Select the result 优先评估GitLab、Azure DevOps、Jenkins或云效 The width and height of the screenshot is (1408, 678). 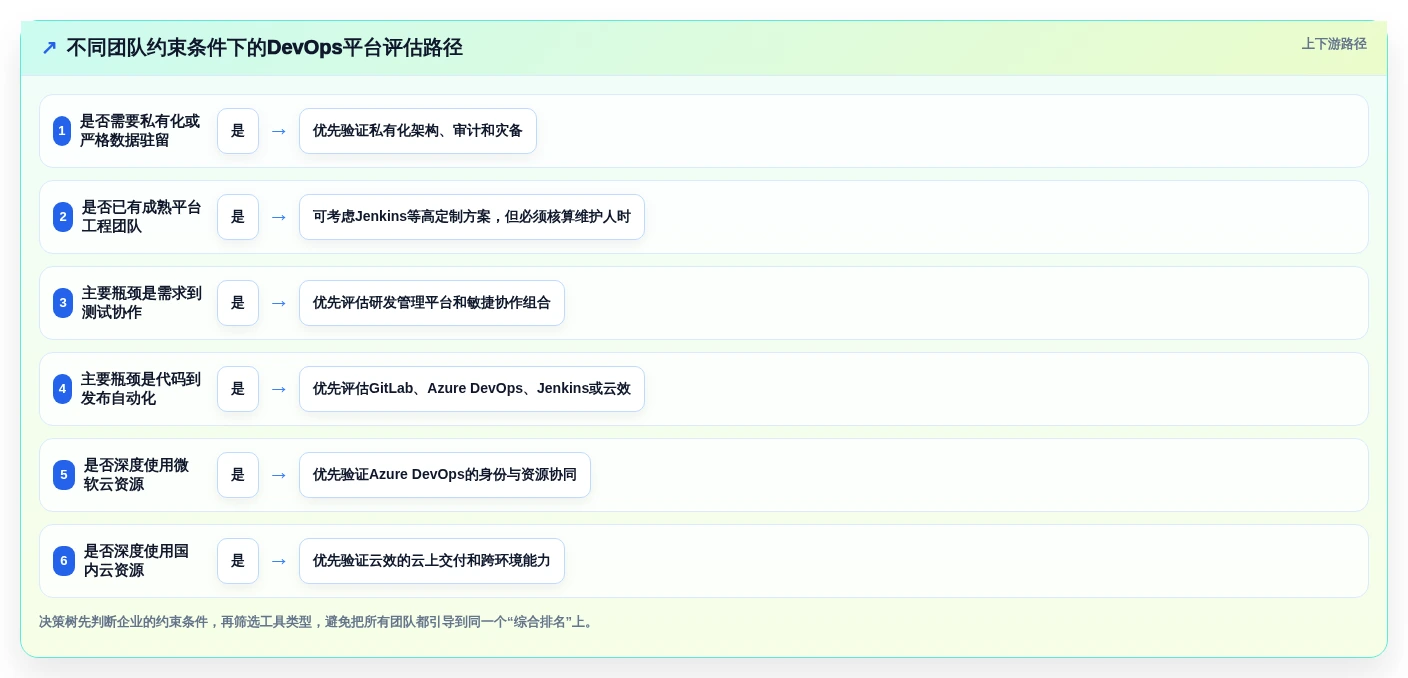(x=472, y=389)
